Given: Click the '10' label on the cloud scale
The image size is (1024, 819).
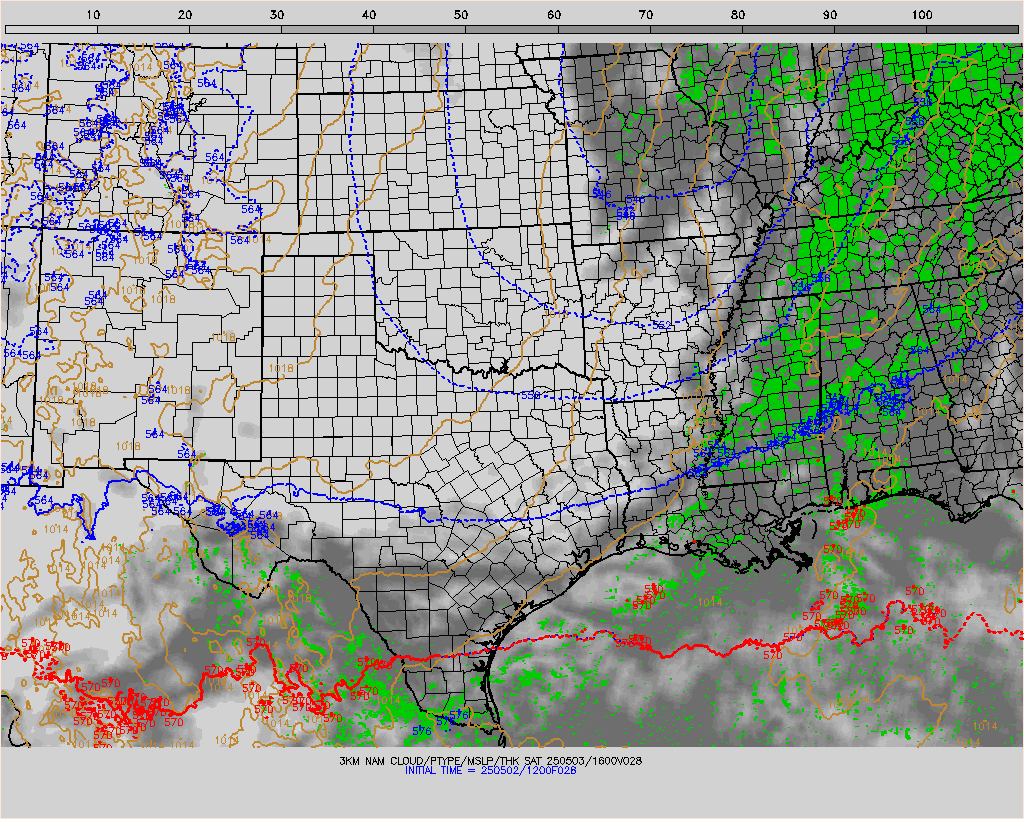Looking at the screenshot, I should [93, 15].
